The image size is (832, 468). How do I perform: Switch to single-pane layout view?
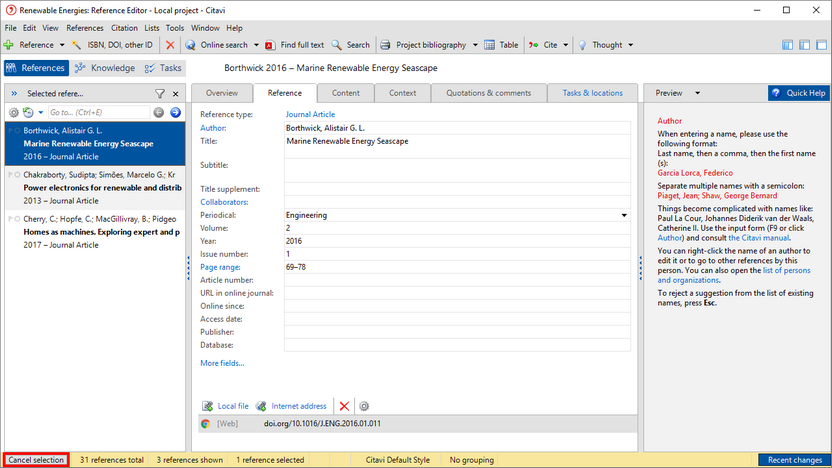821,45
